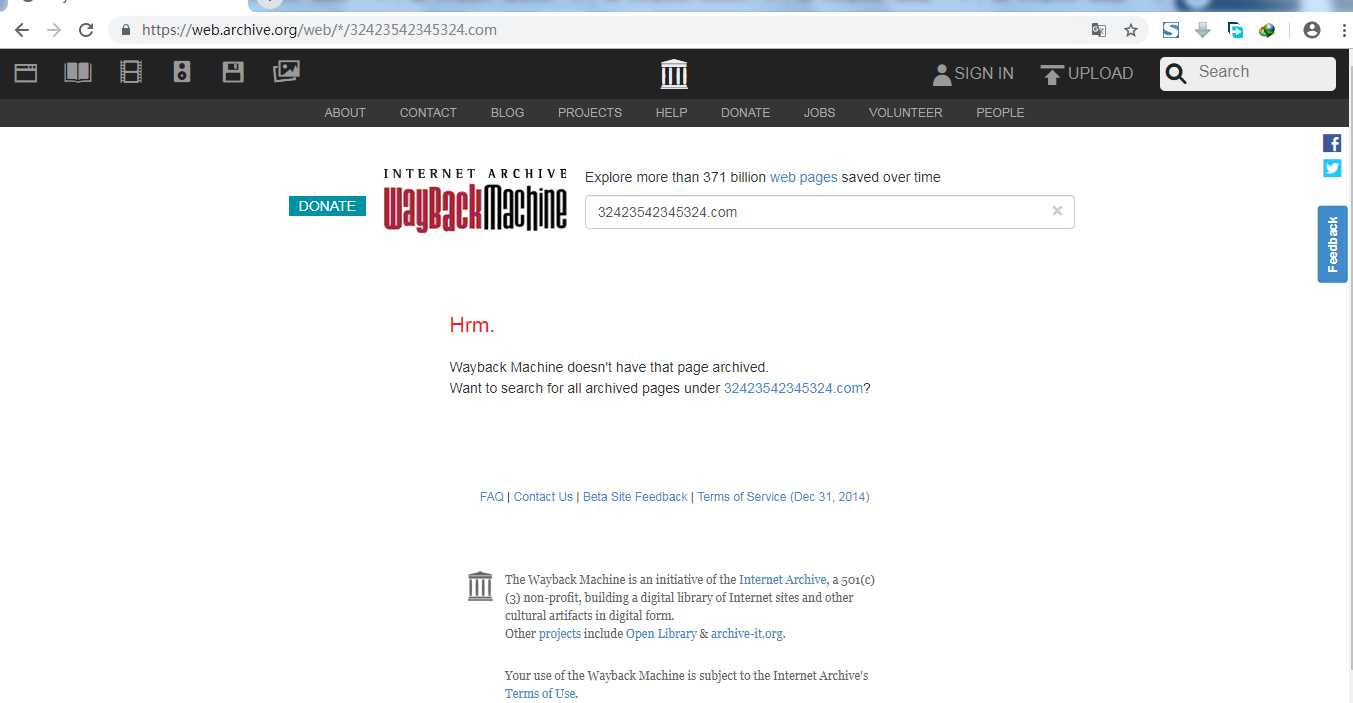Click the Wayback Machine logo
Image resolution: width=1353 pixels, height=703 pixels.
(475, 201)
